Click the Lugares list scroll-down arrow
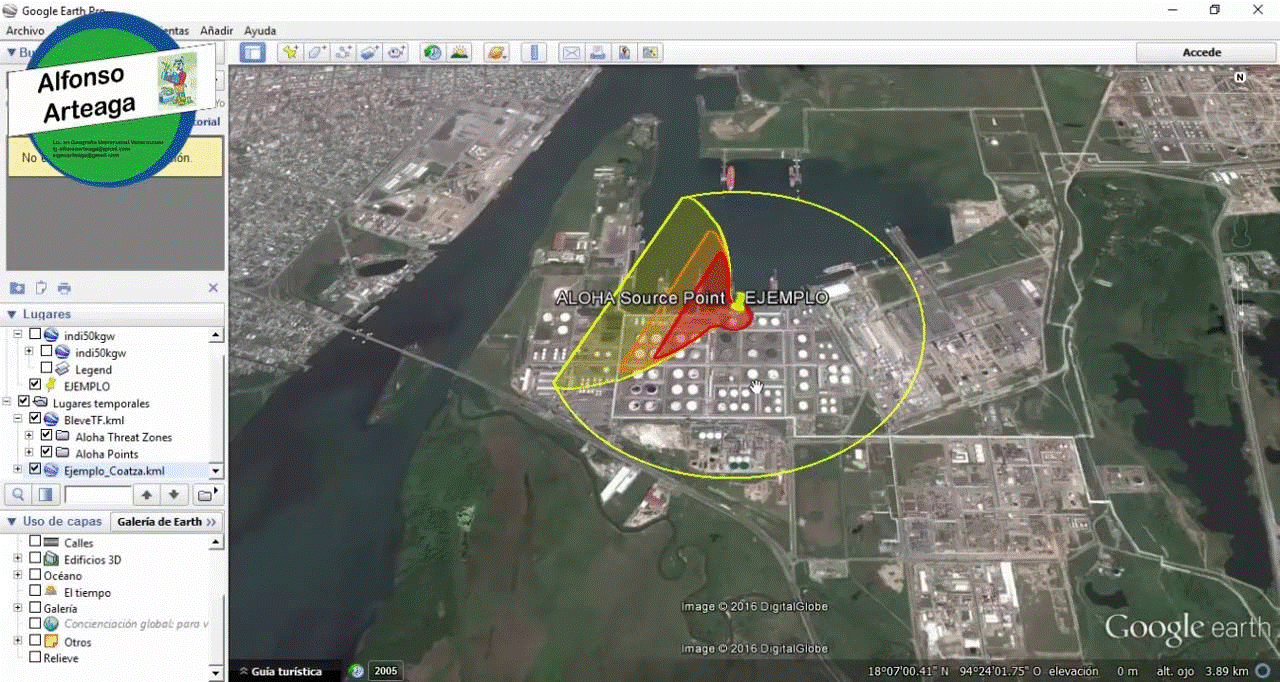The width and height of the screenshot is (1280, 682). click(x=216, y=471)
